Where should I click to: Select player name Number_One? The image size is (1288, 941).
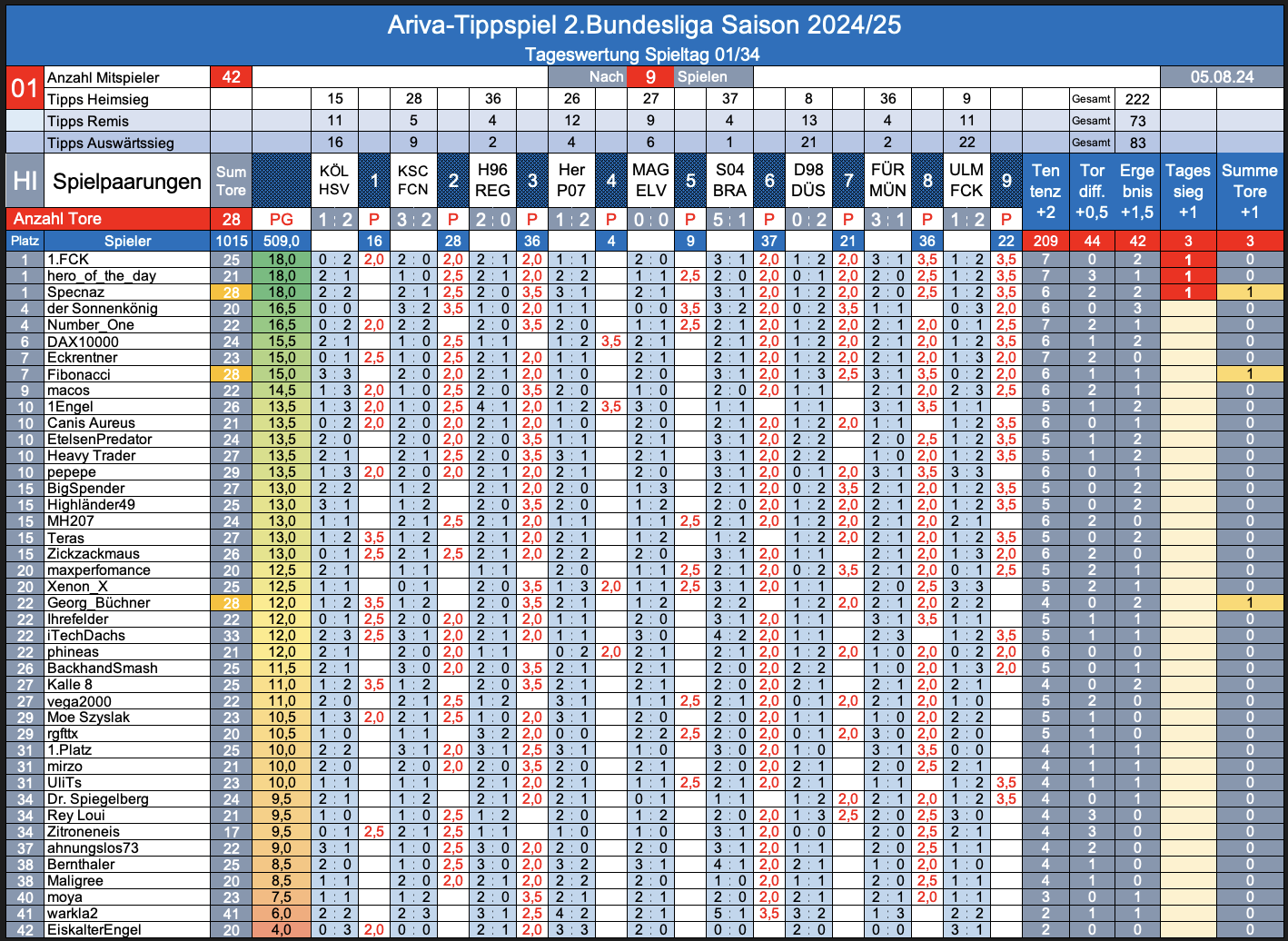[x=91, y=324]
